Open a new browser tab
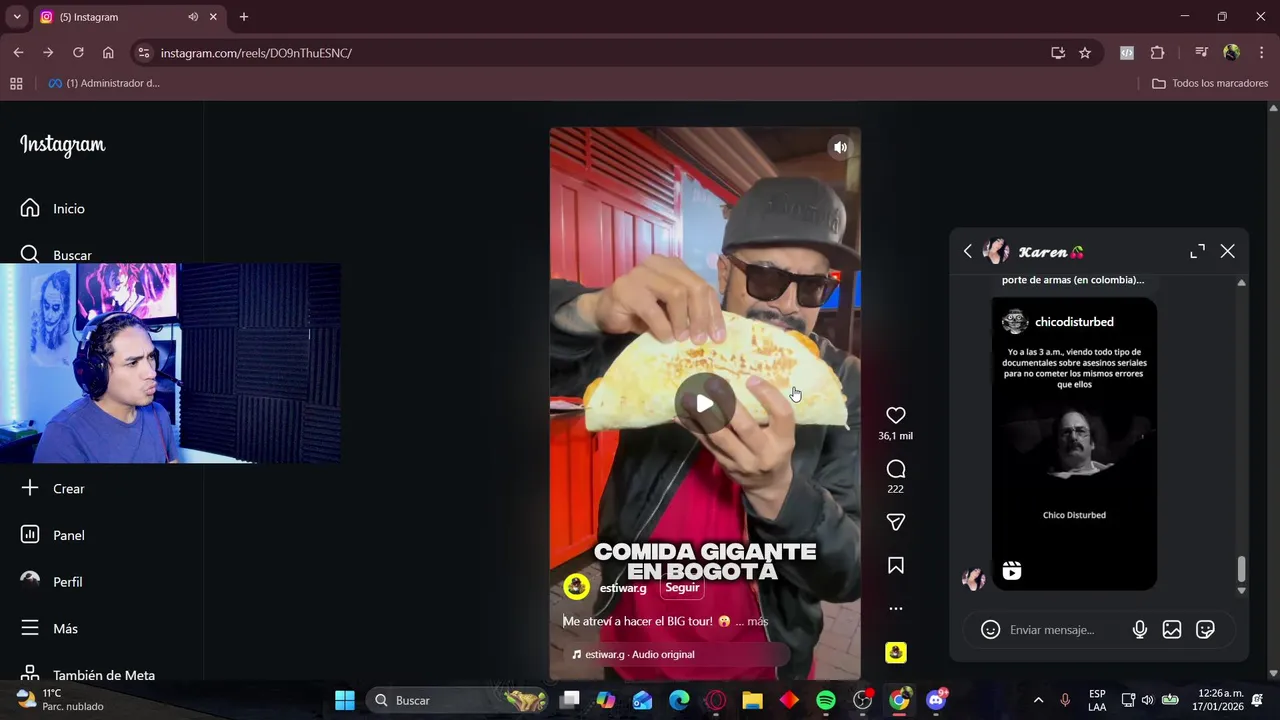The width and height of the screenshot is (1280, 720). coord(243,17)
